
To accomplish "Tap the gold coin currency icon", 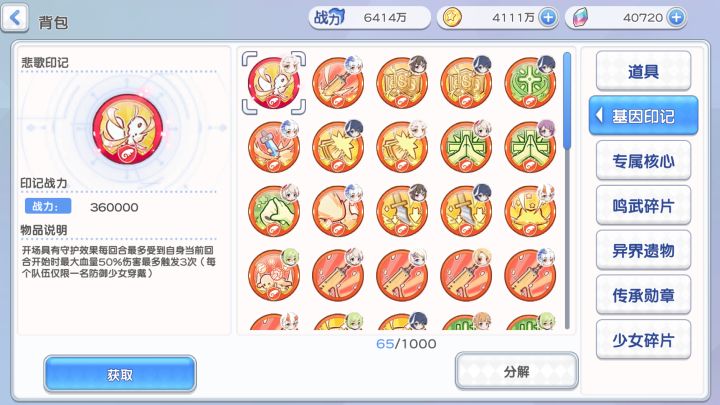I will tap(452, 18).
